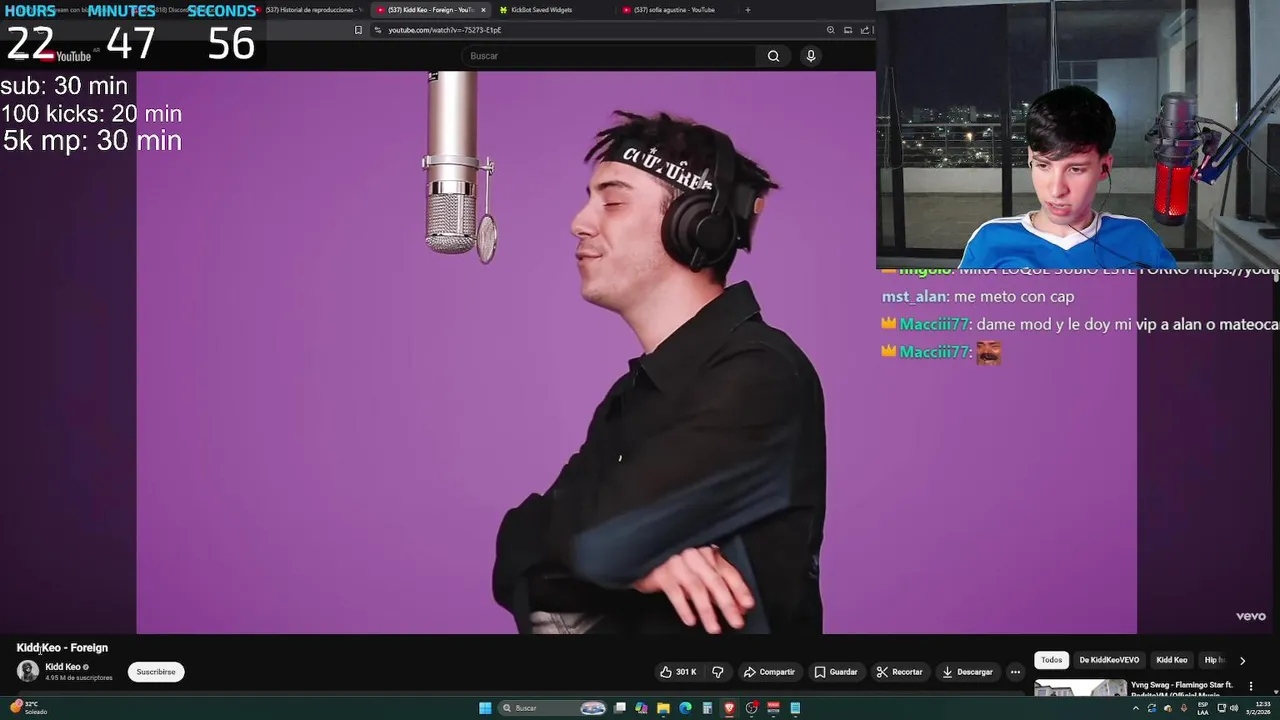Switch to KickBot Saved Widgets tab

541,10
